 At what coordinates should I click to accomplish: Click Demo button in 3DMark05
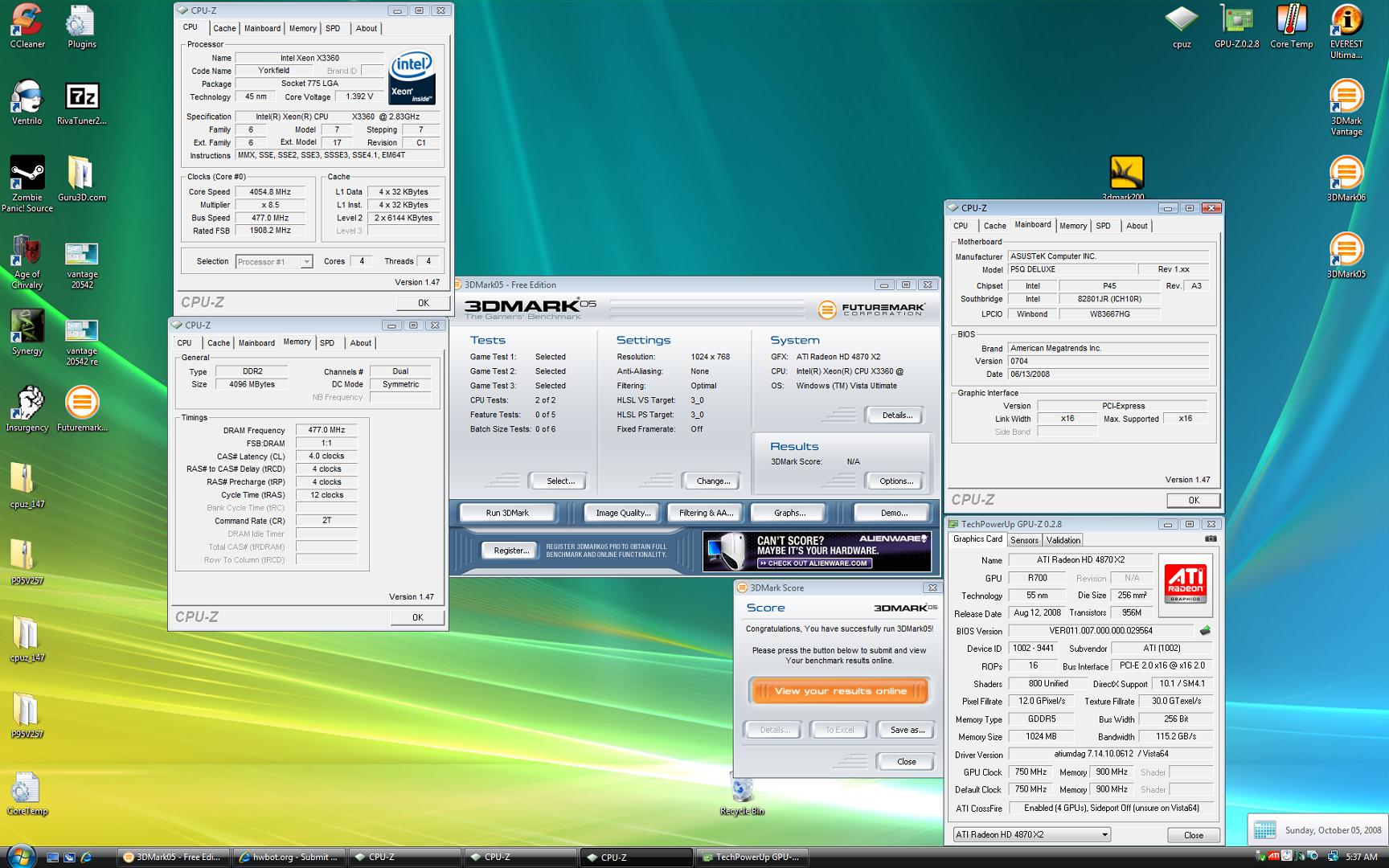pyautogui.click(x=893, y=513)
